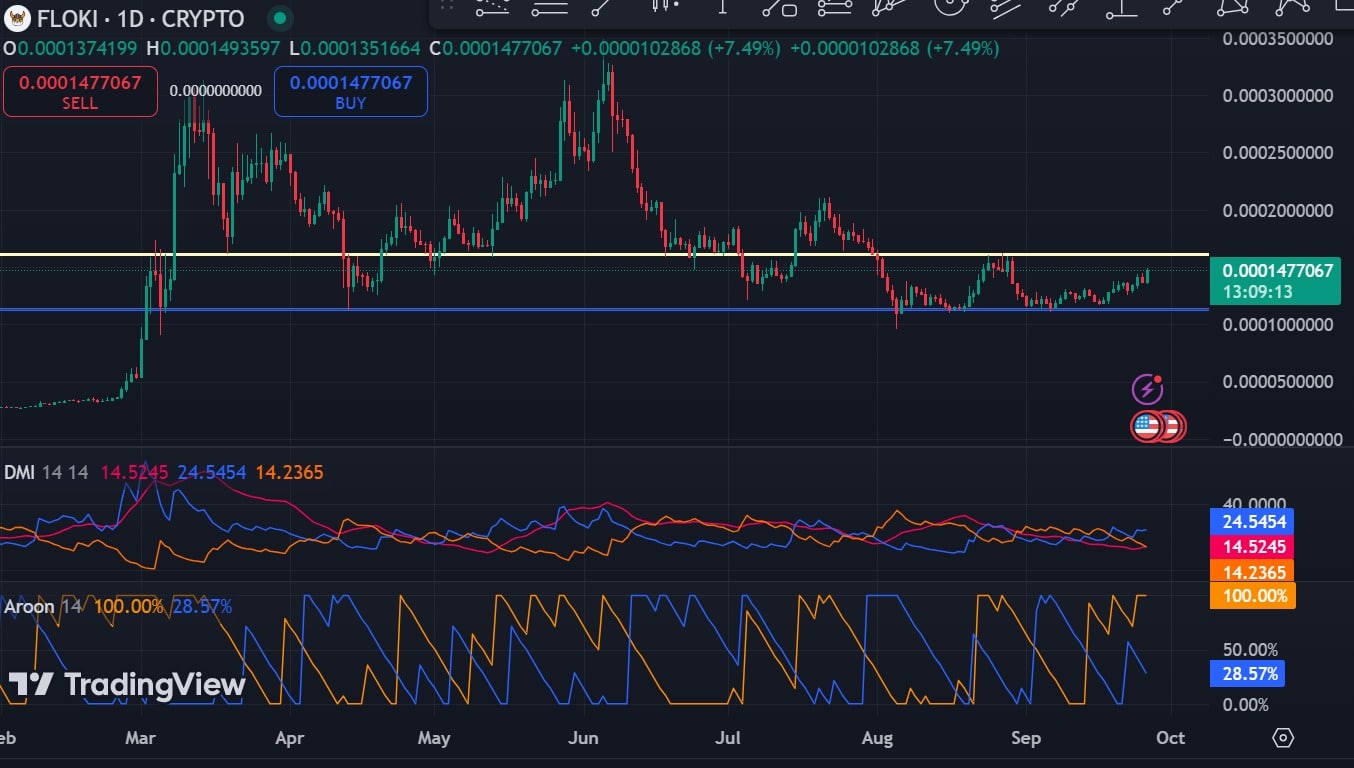The image size is (1354, 768).
Task: Open the left US flag economic event marker
Action: (1147, 427)
